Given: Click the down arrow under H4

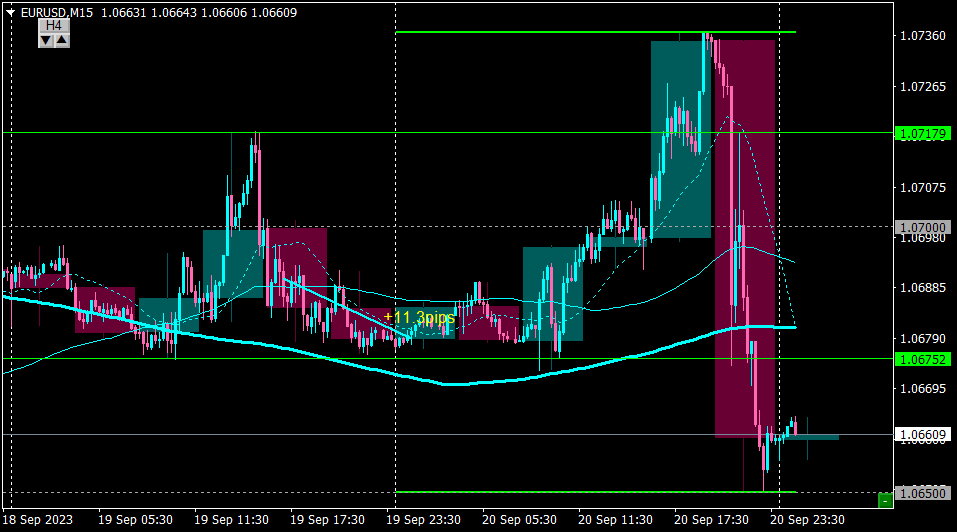Looking at the screenshot, I should (x=46, y=41).
